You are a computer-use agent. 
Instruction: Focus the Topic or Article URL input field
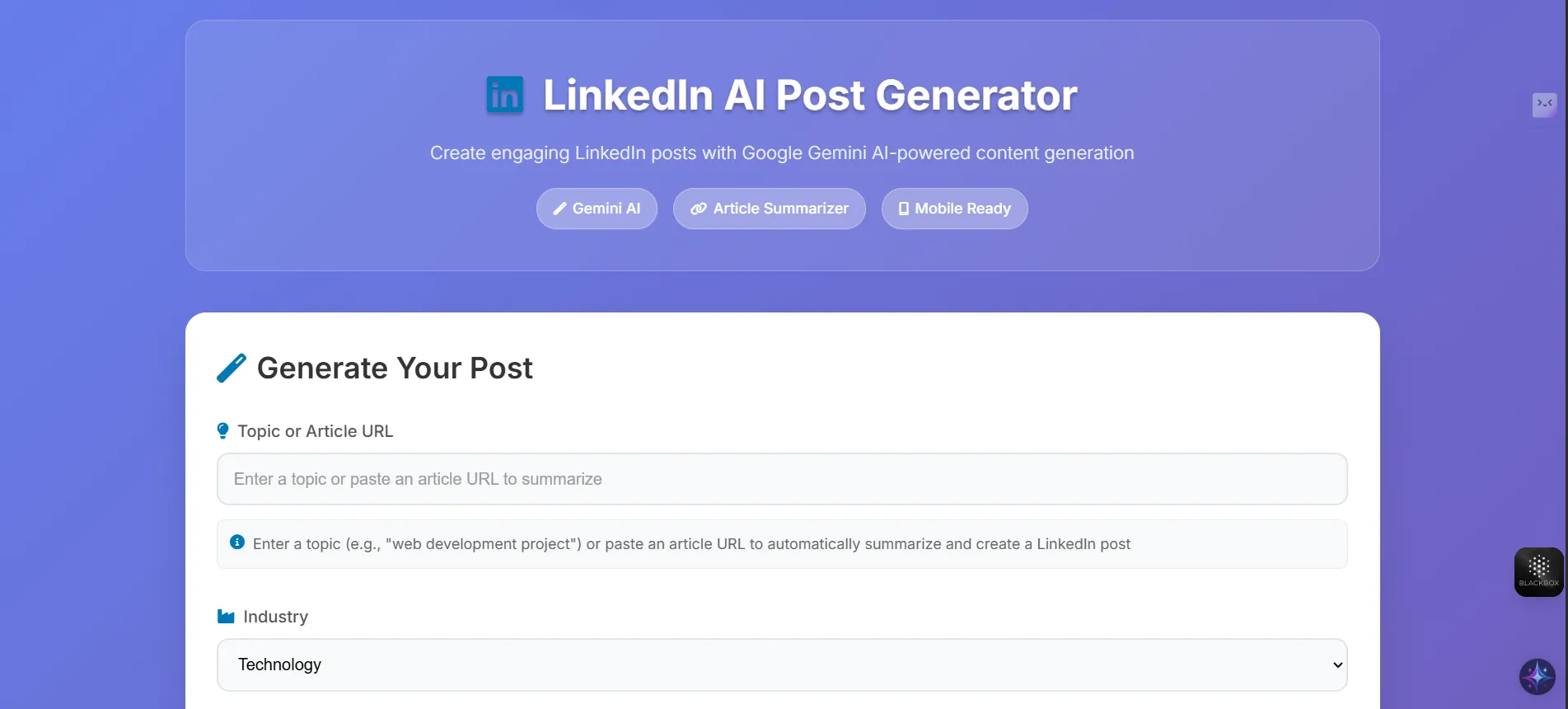click(781, 479)
